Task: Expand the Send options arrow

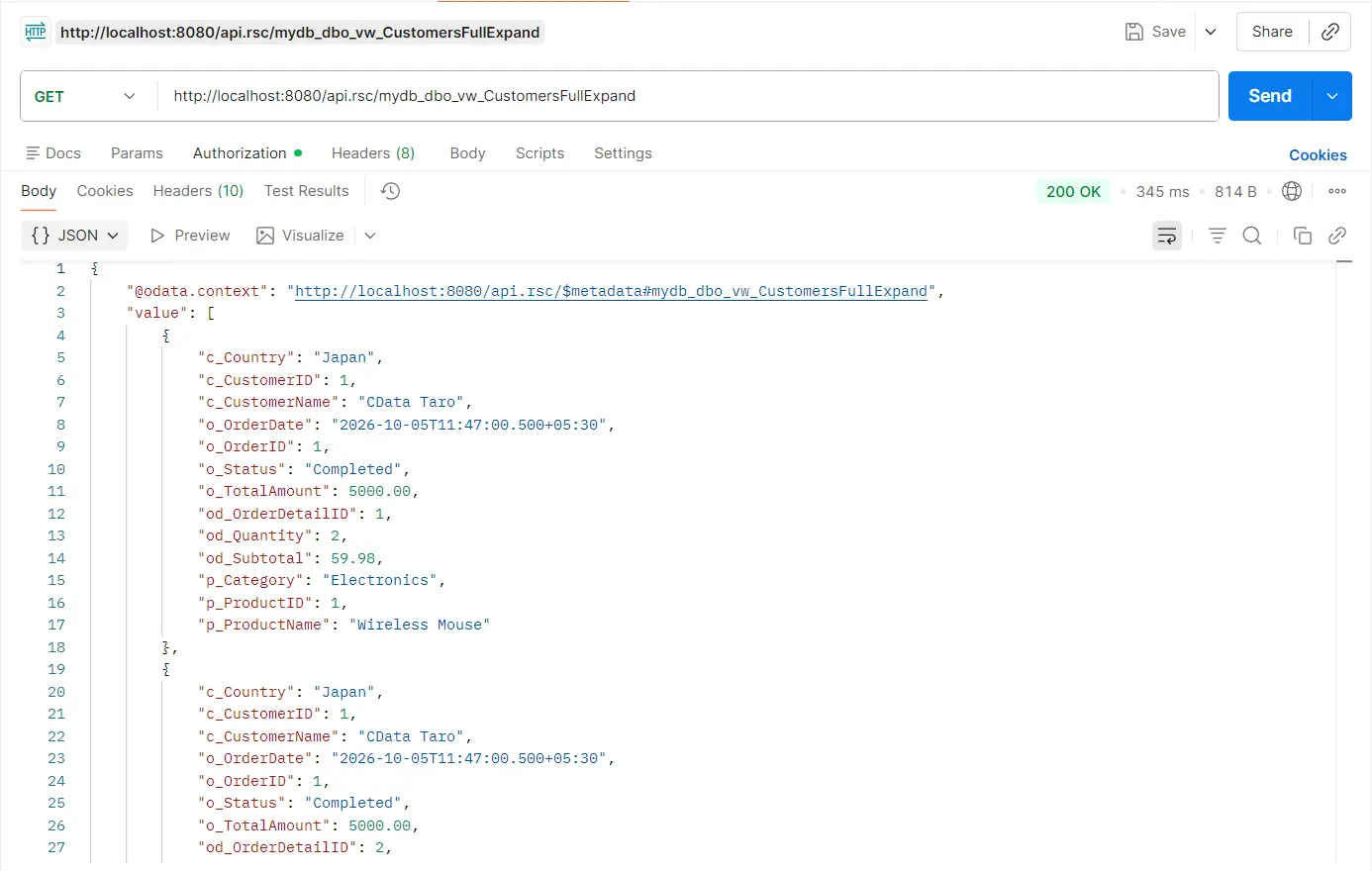Action: click(1332, 96)
